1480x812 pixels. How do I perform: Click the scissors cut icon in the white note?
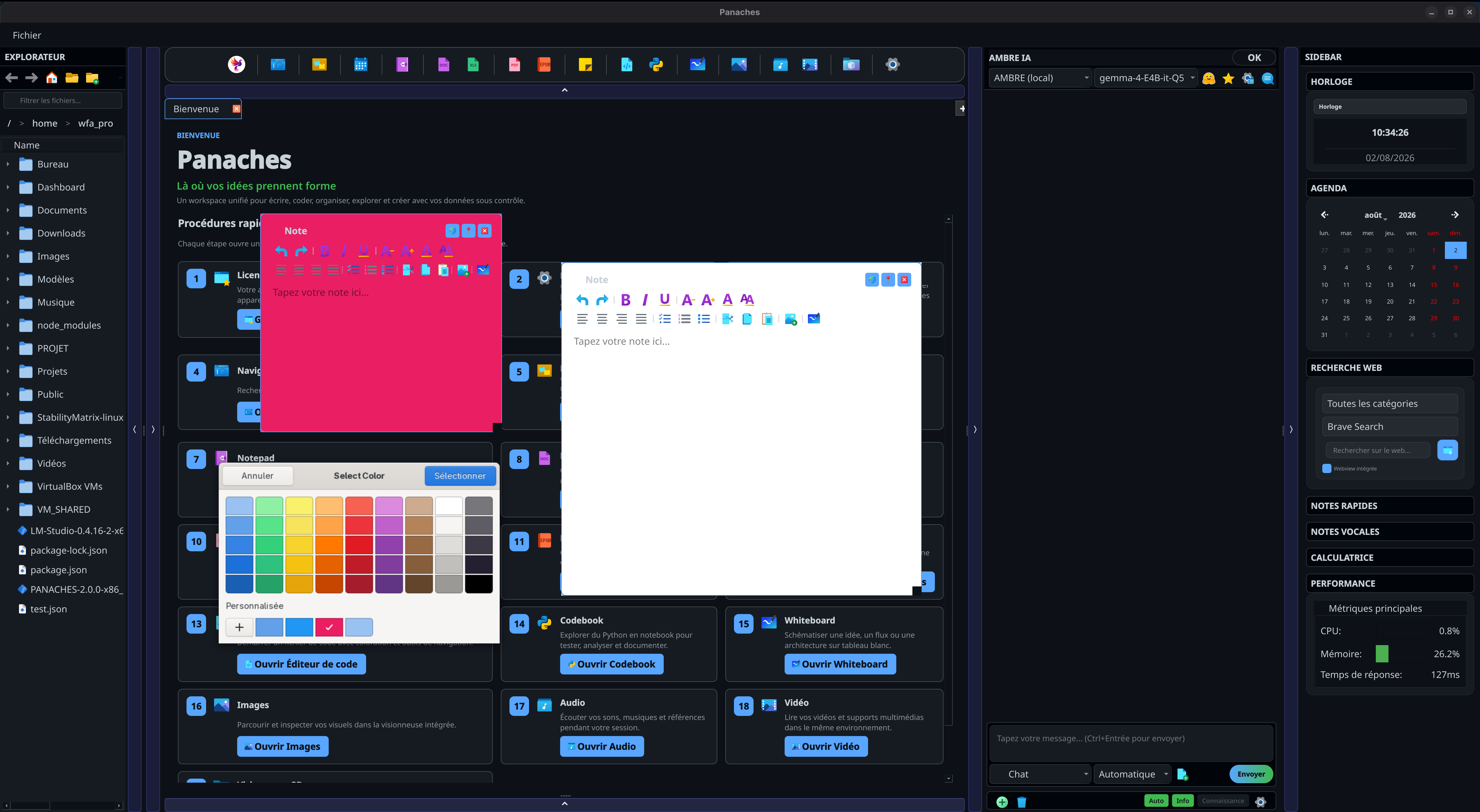click(727, 319)
